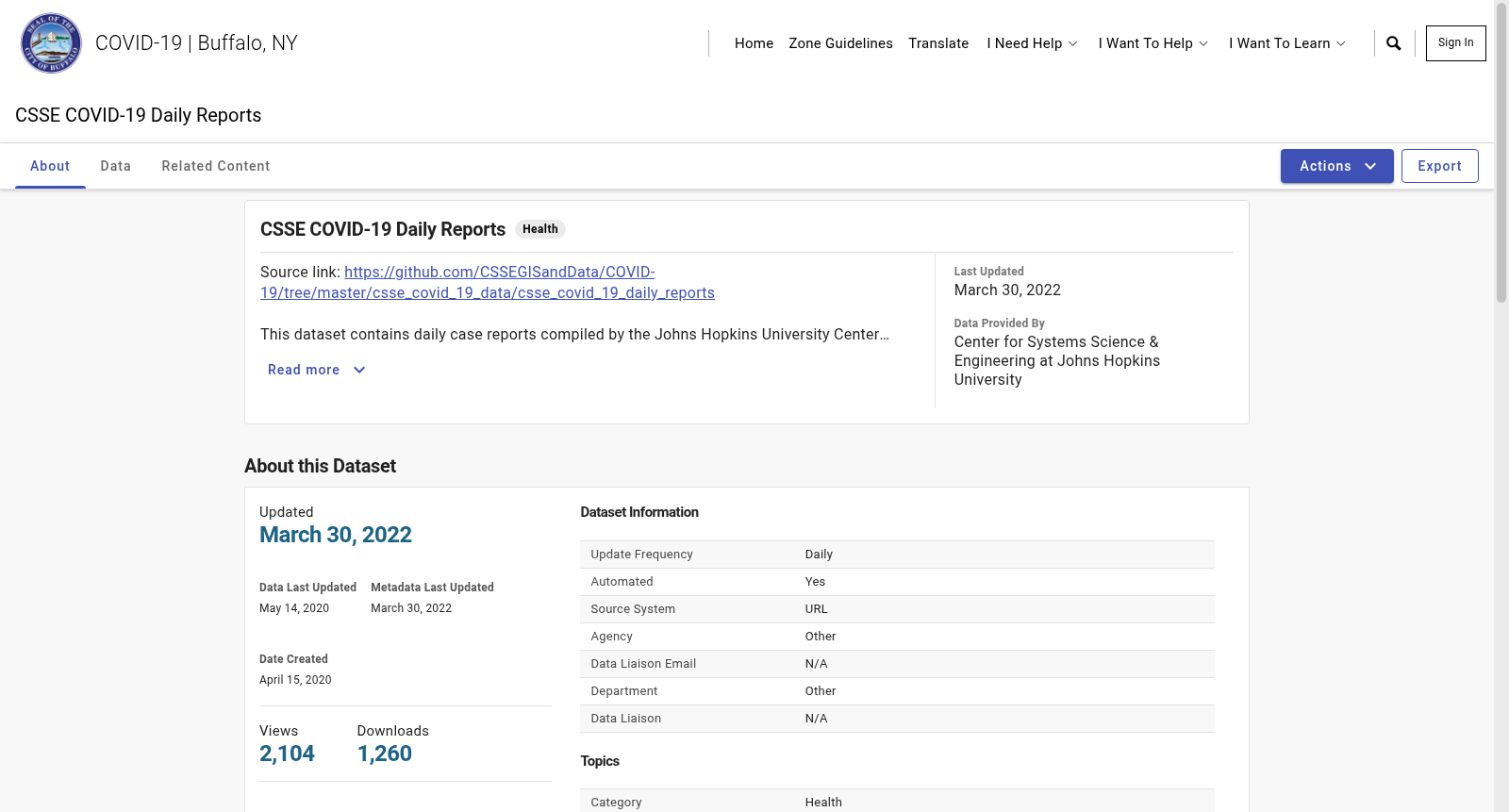Expand the I Need Help dropdown
1509x812 pixels.
1032,43
